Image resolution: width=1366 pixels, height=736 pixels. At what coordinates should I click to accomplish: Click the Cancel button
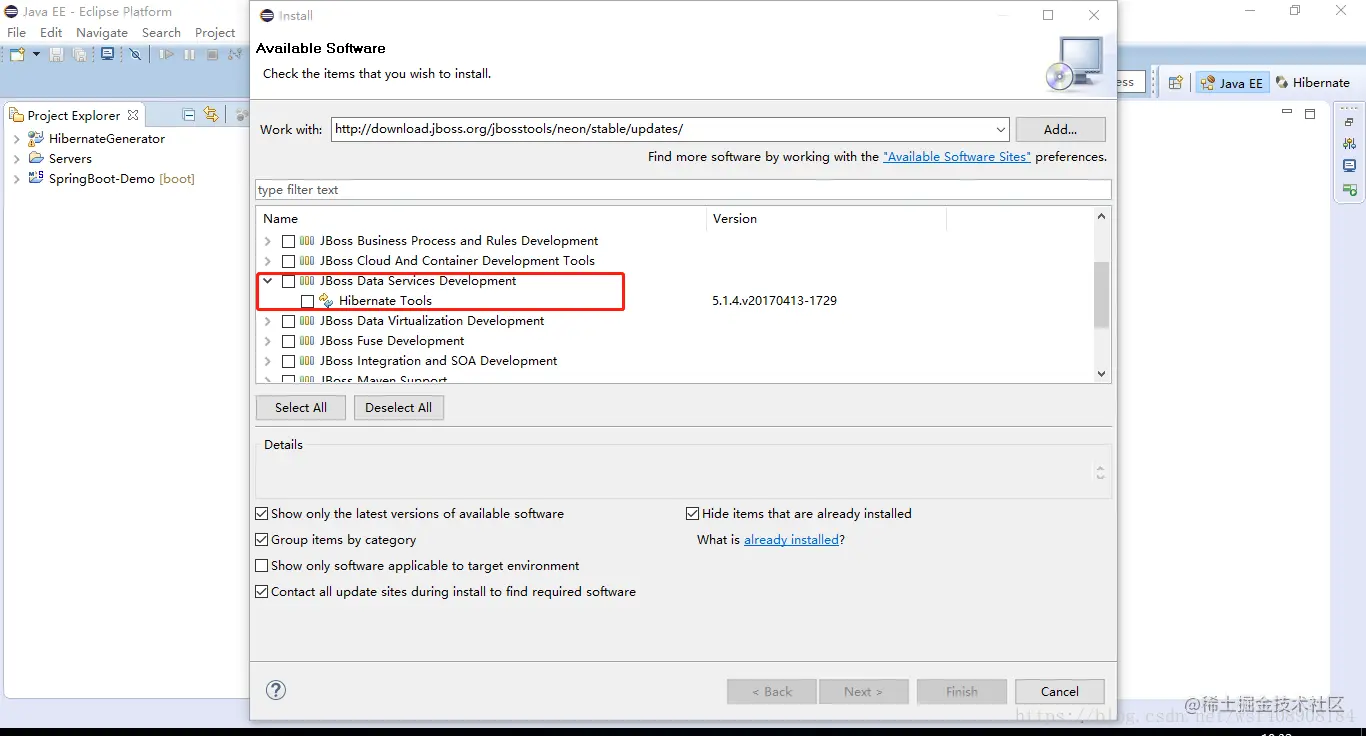[1060, 691]
